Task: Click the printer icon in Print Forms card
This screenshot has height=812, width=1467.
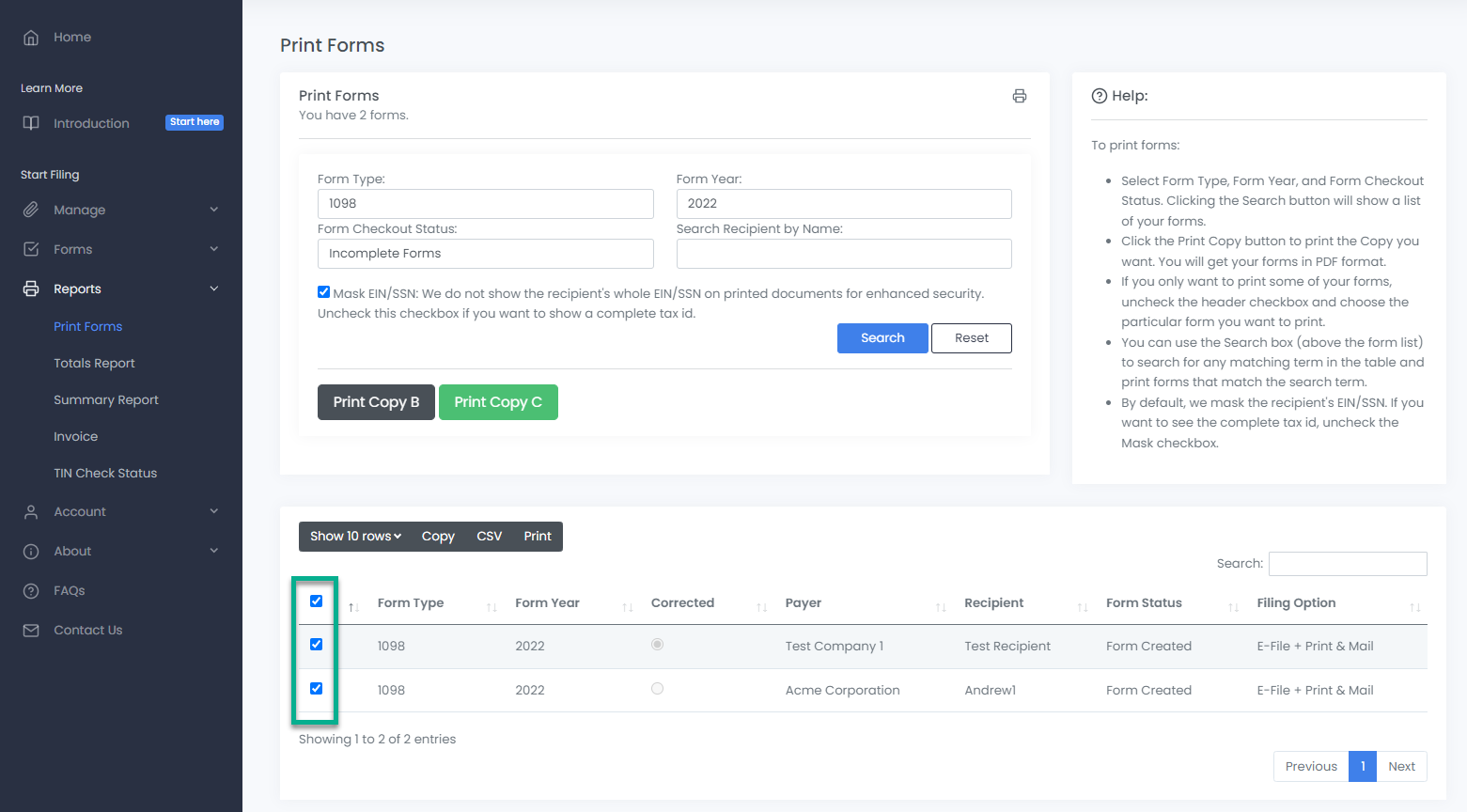Action: coord(1019,96)
